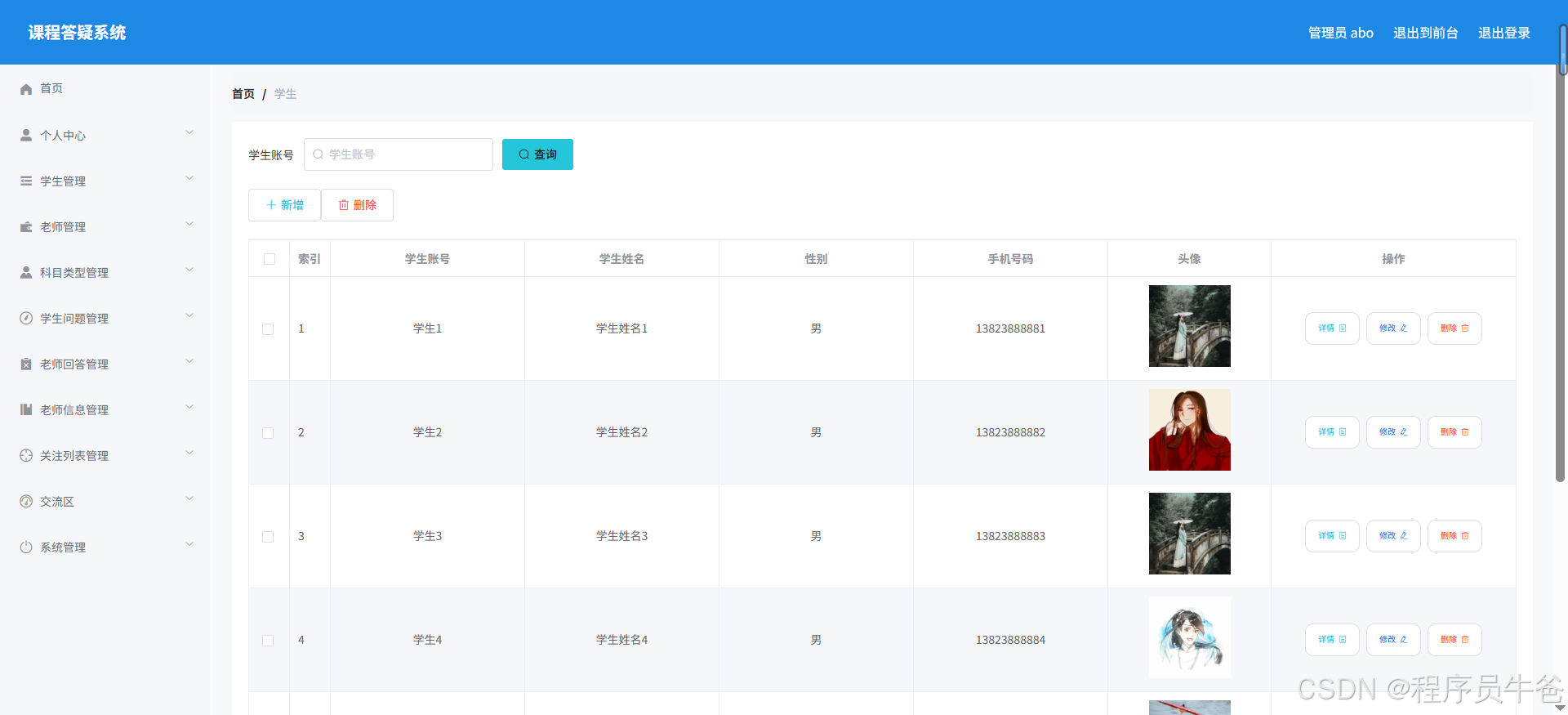Click the 科目类型管理 icon
Screen dimensions: 1568x715
[26, 272]
